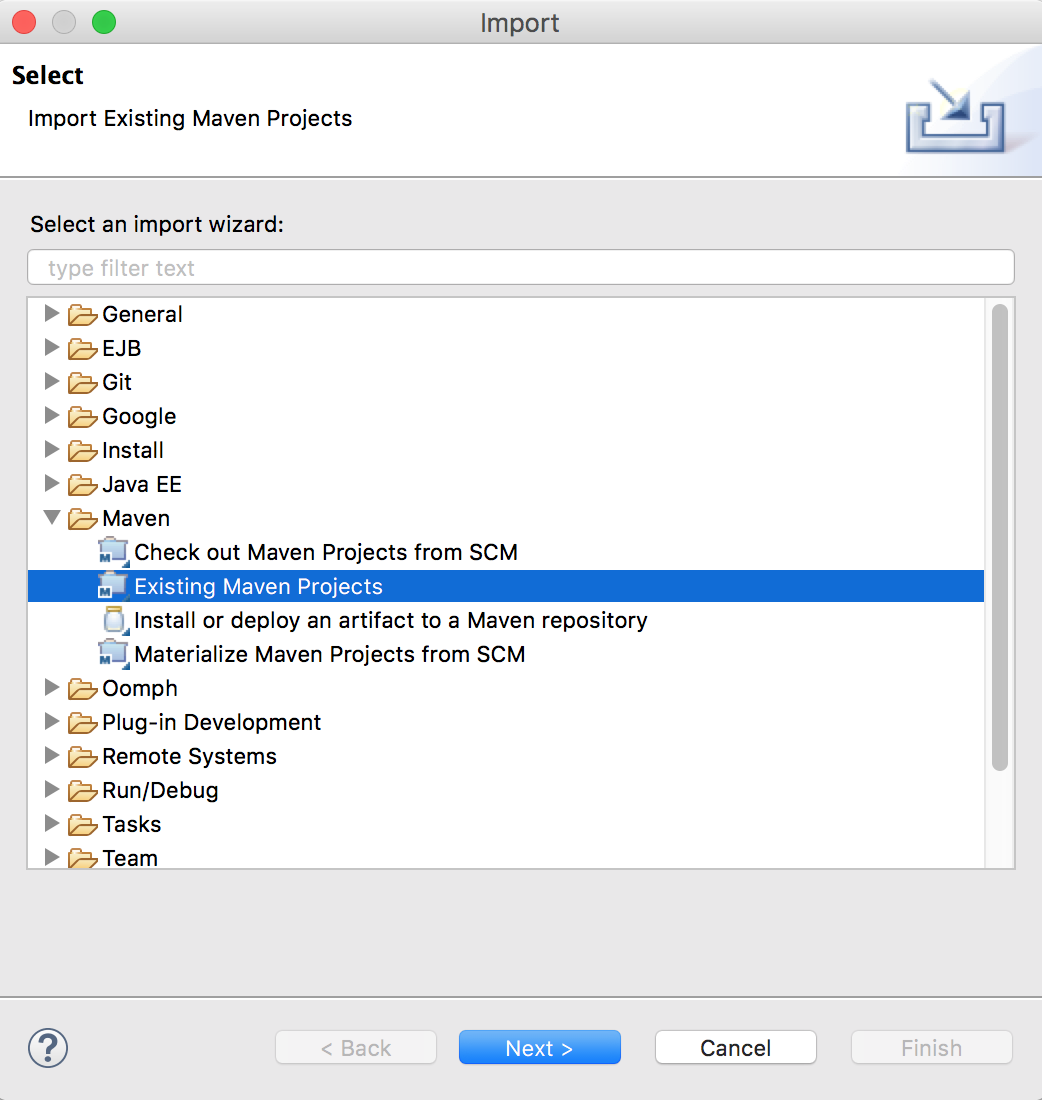Viewport: 1042px width, 1100px height.
Task: Select Install or deploy an artifact entry
Action: coord(391,620)
